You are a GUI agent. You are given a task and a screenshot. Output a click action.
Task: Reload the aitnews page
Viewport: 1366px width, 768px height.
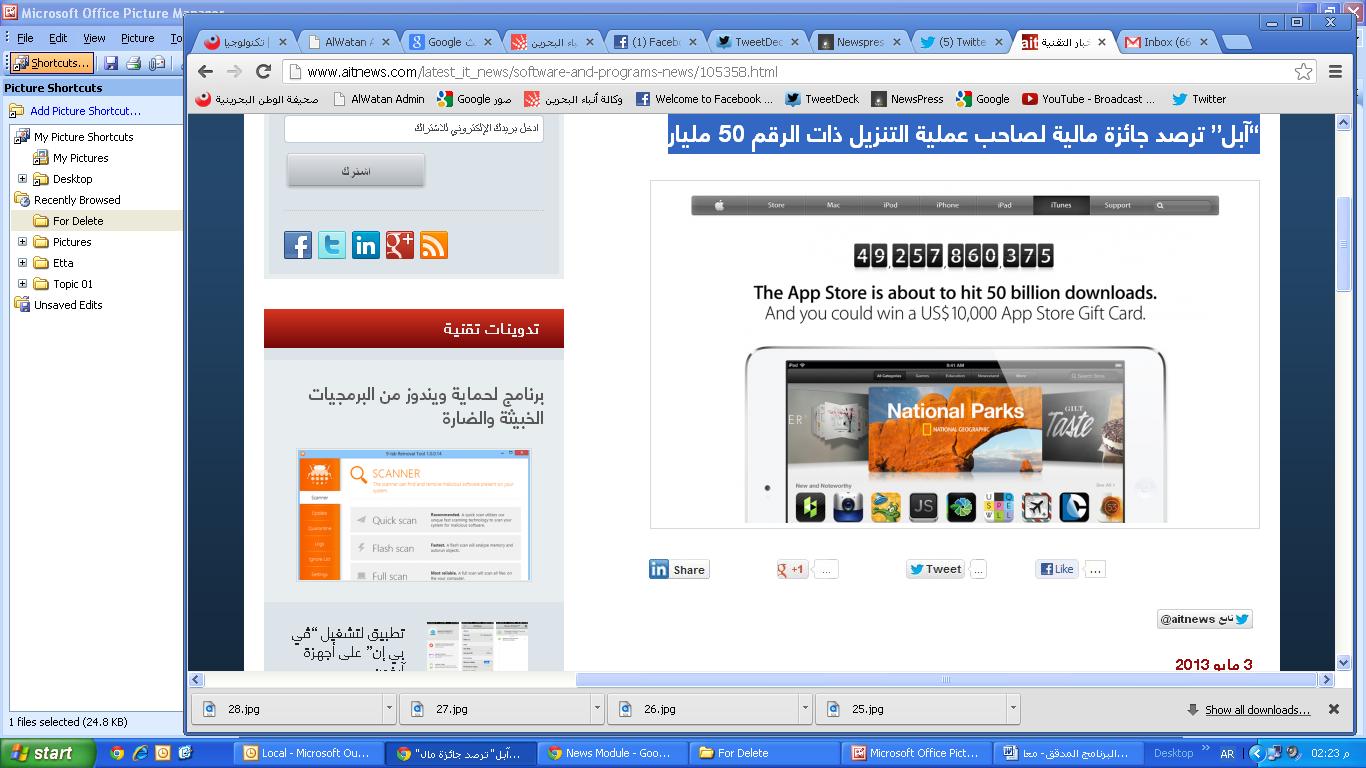263,71
